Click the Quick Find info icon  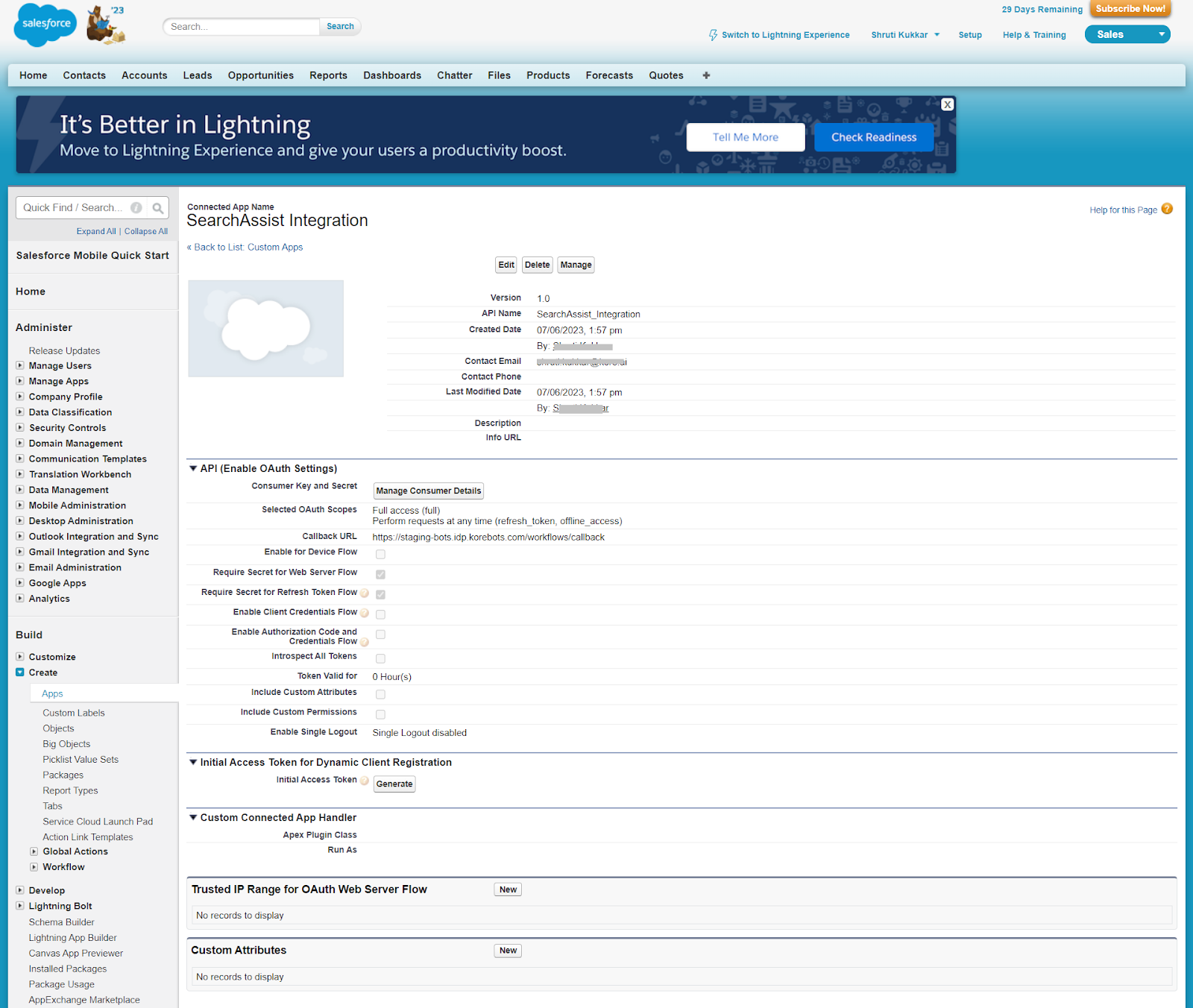click(x=136, y=208)
